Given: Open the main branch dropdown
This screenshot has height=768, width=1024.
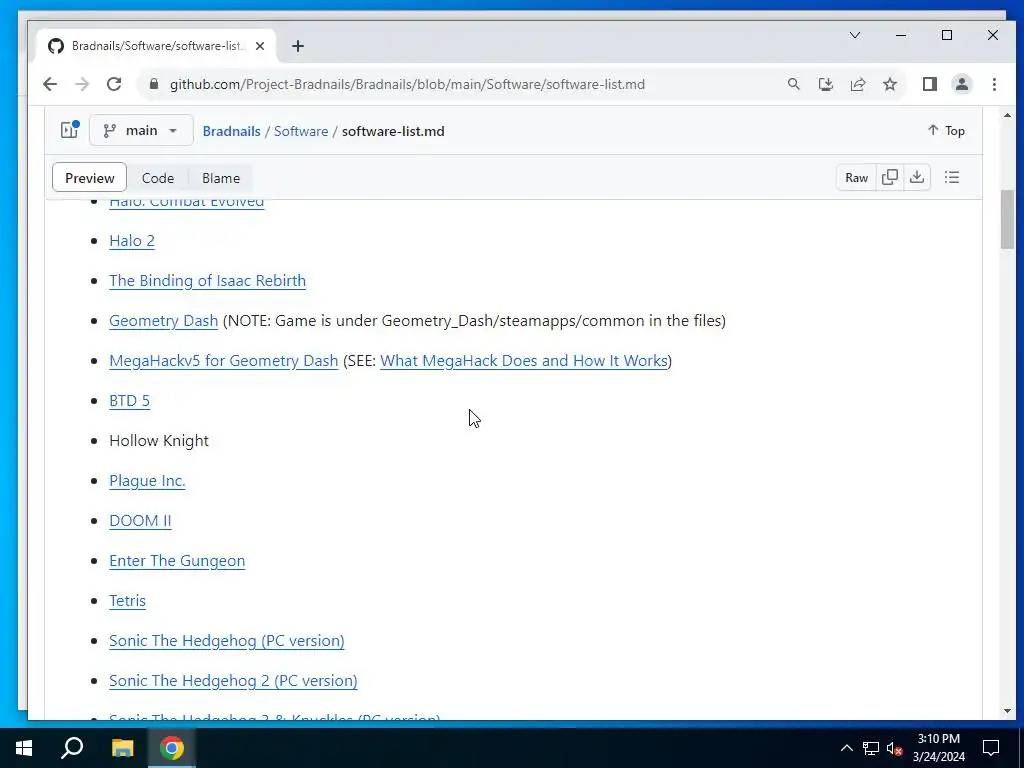Looking at the screenshot, I should [x=141, y=131].
